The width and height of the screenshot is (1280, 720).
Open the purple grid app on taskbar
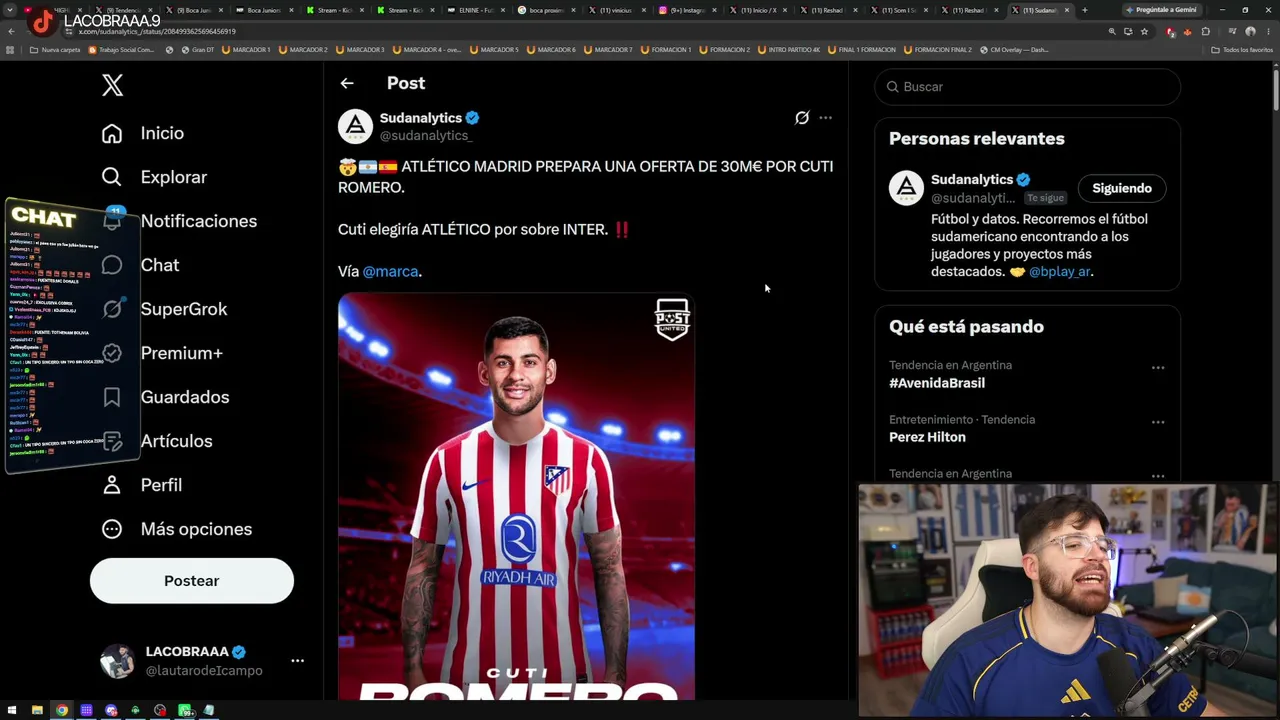click(x=86, y=710)
